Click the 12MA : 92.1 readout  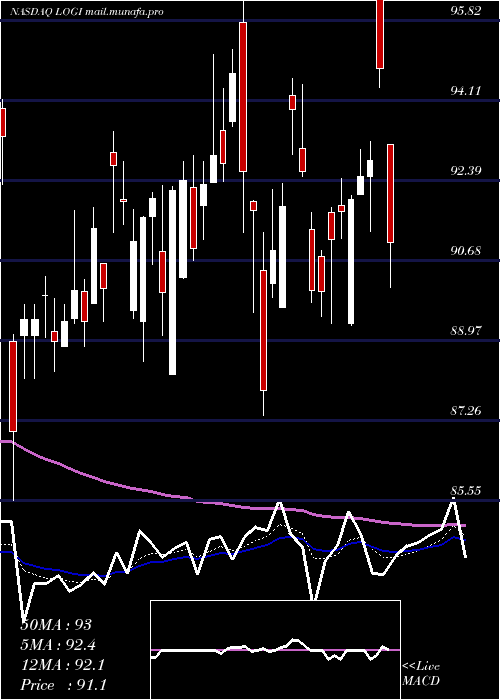click(x=62, y=665)
